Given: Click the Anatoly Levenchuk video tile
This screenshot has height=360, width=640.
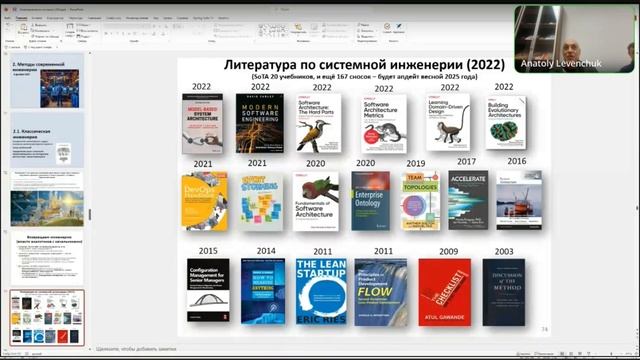Looking at the screenshot, I should pyautogui.click(x=574, y=40).
